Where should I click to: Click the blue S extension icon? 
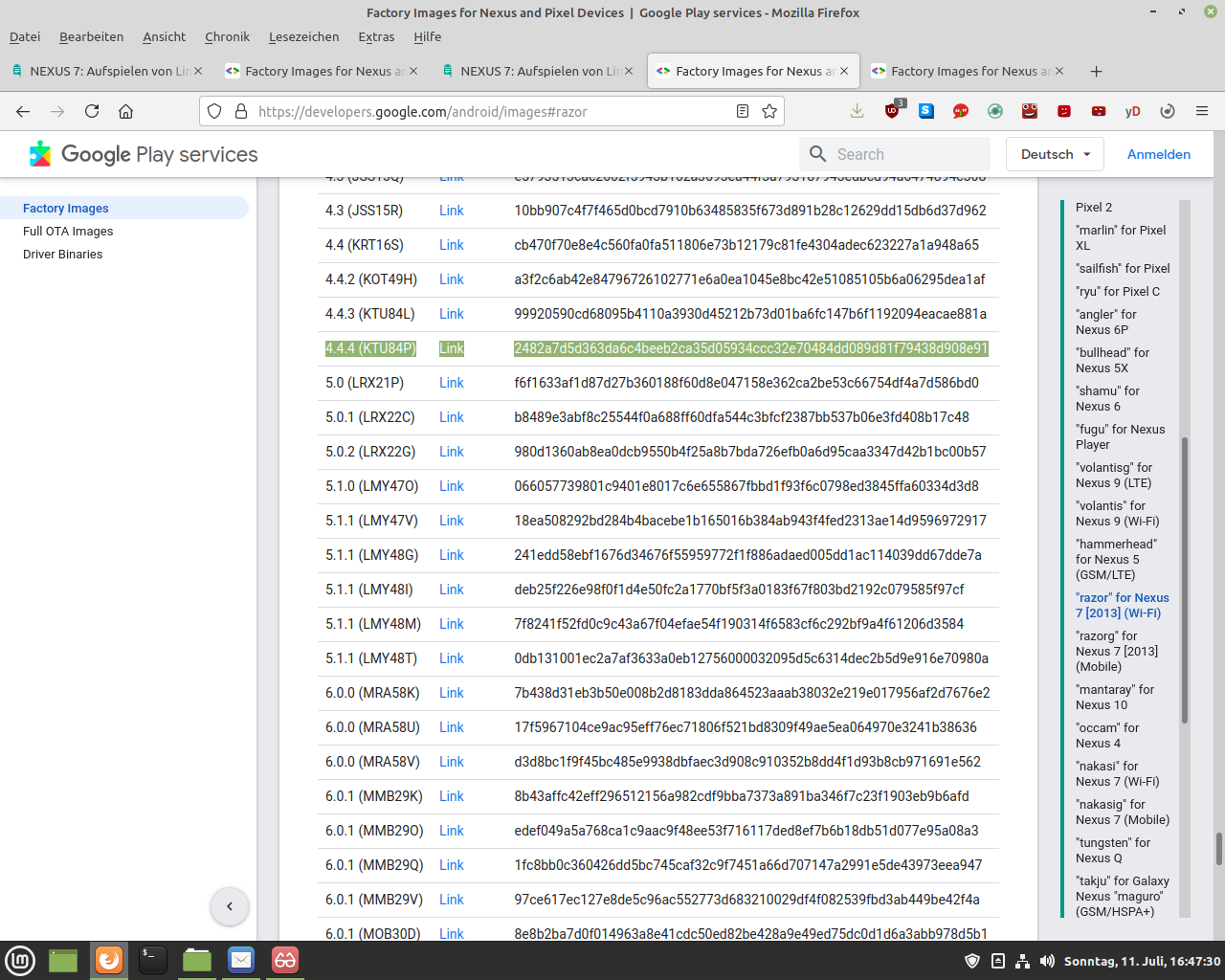(926, 111)
